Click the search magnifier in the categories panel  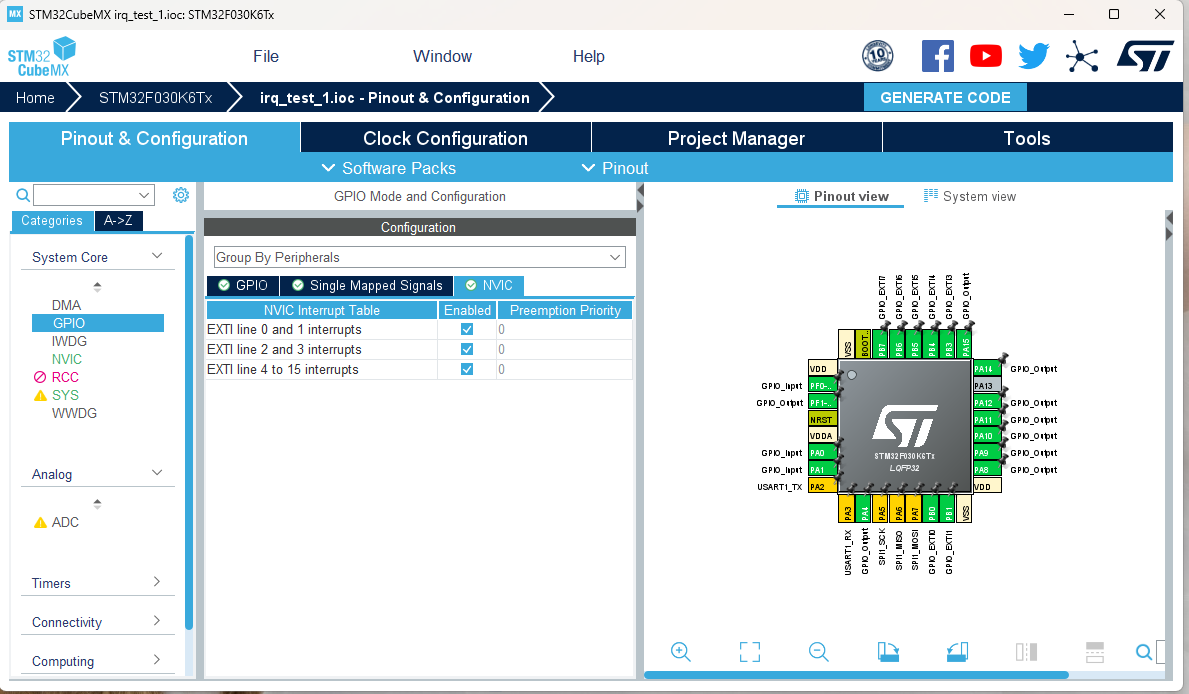pyautogui.click(x=24, y=196)
